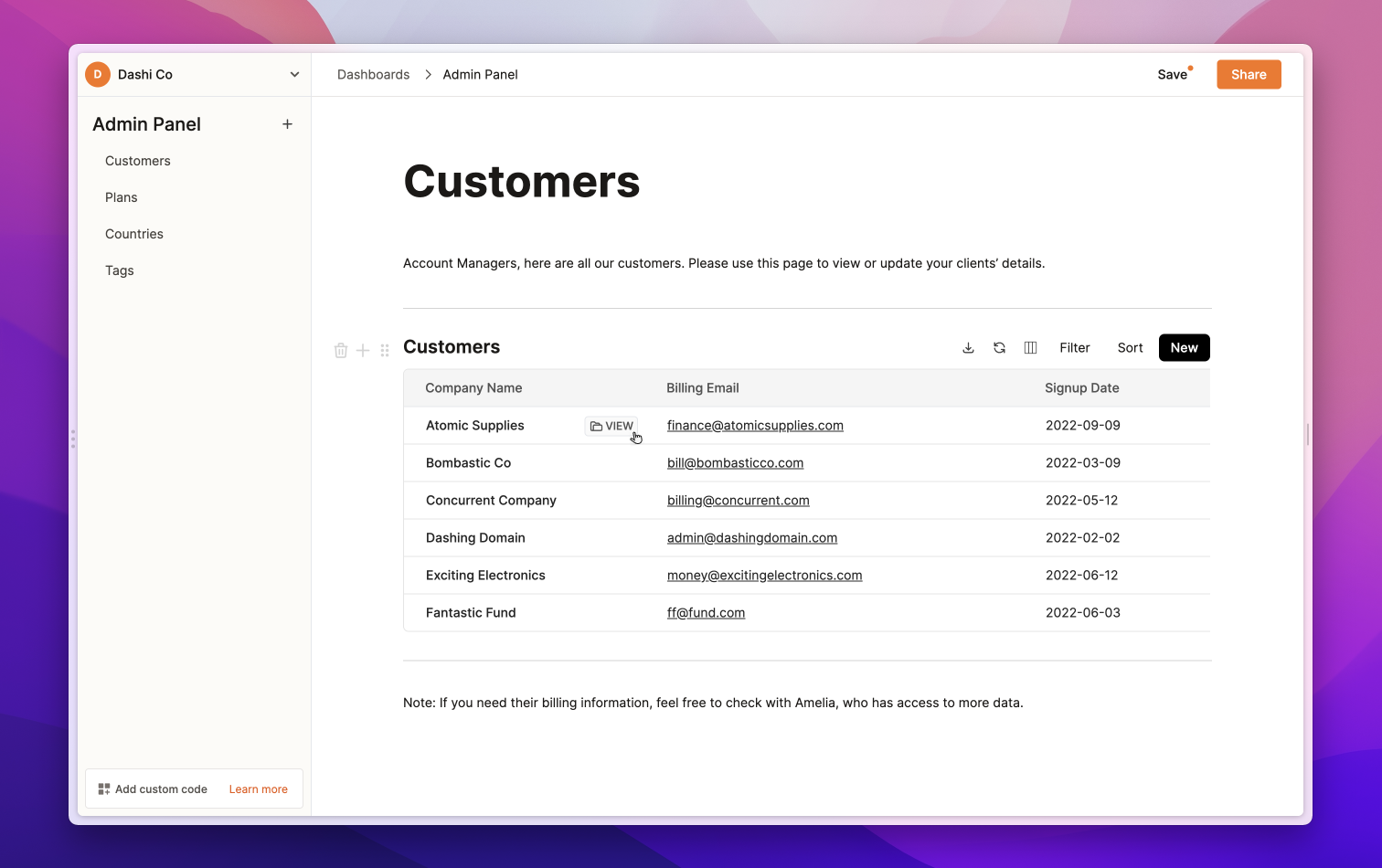1382x868 pixels.
Task: Navigate to Dashboards in the breadcrumb
Action: click(x=373, y=75)
